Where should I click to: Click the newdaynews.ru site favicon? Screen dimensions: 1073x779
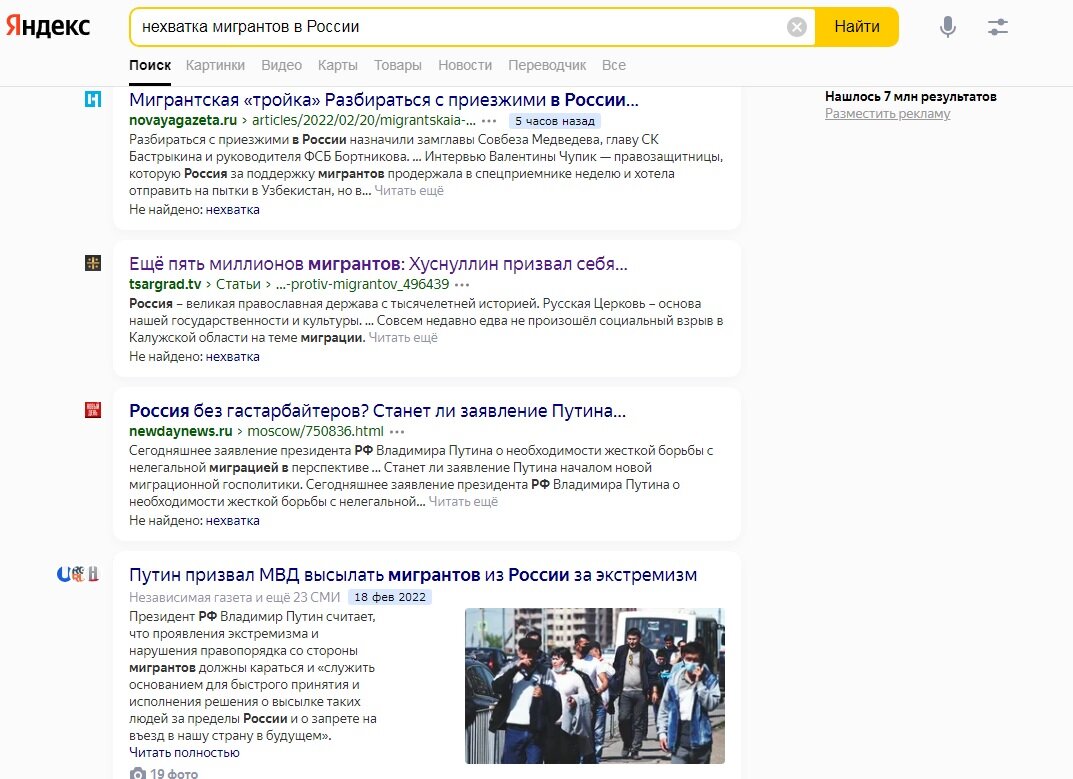(x=94, y=410)
